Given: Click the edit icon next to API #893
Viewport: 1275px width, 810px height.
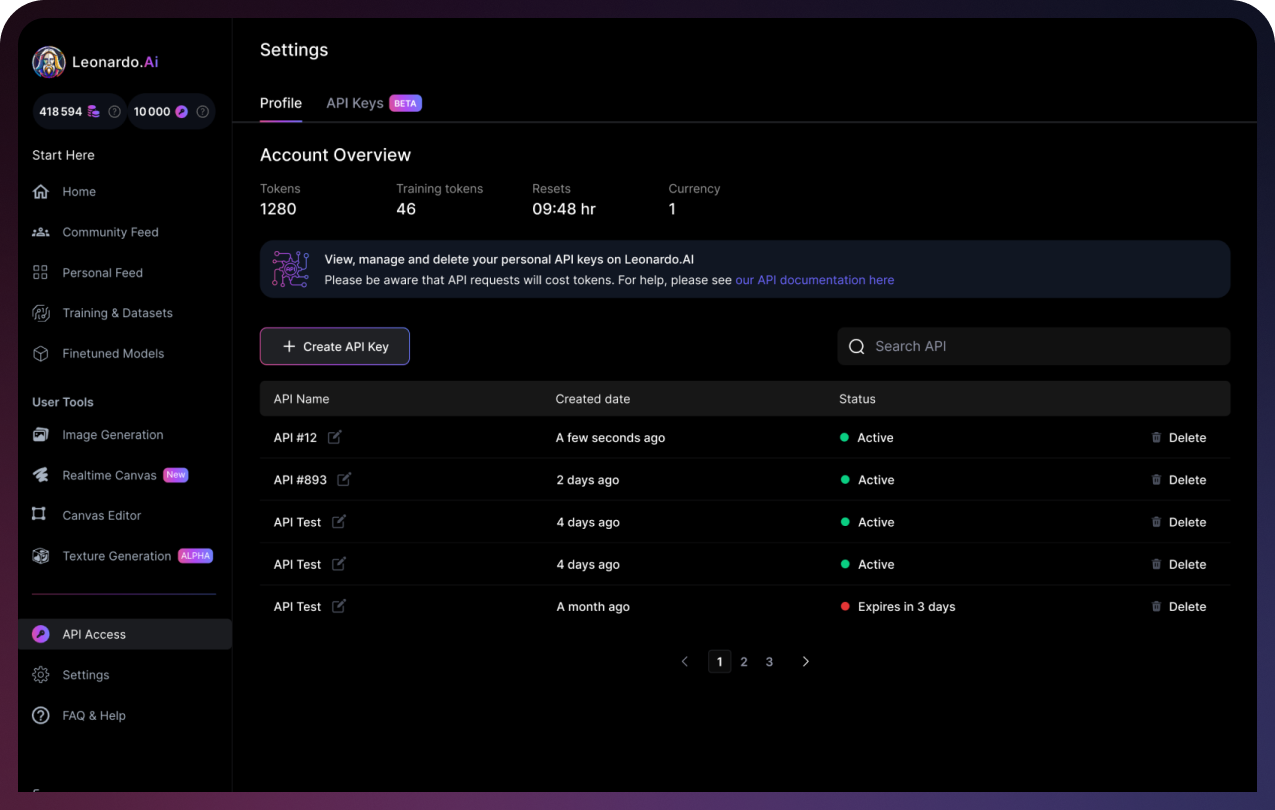Looking at the screenshot, I should (x=344, y=480).
